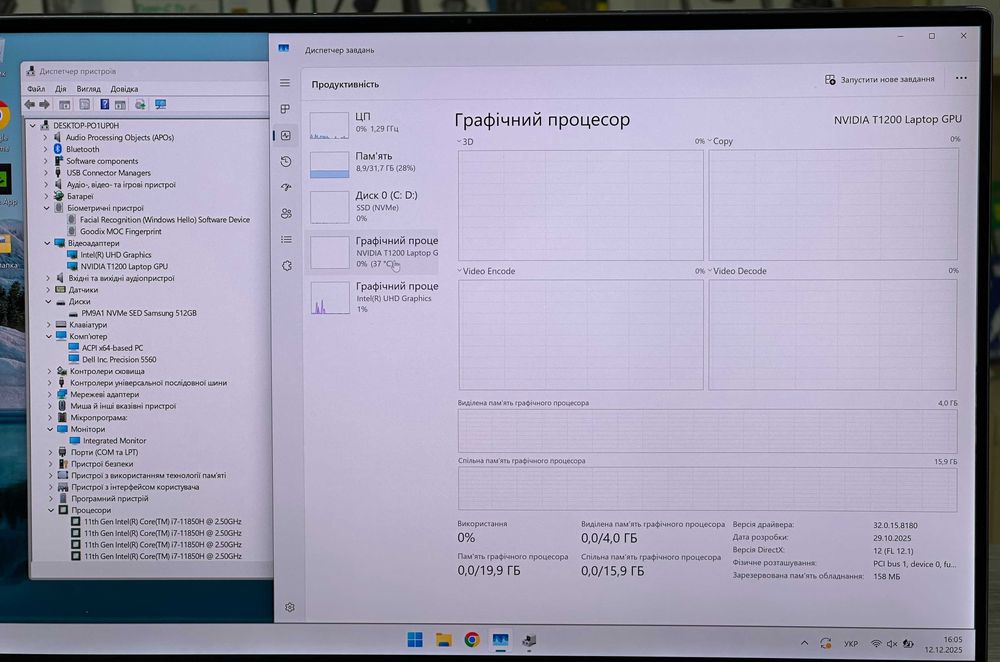1000x662 pixels.
Task: Collapse Процесори node
Action: point(51,510)
